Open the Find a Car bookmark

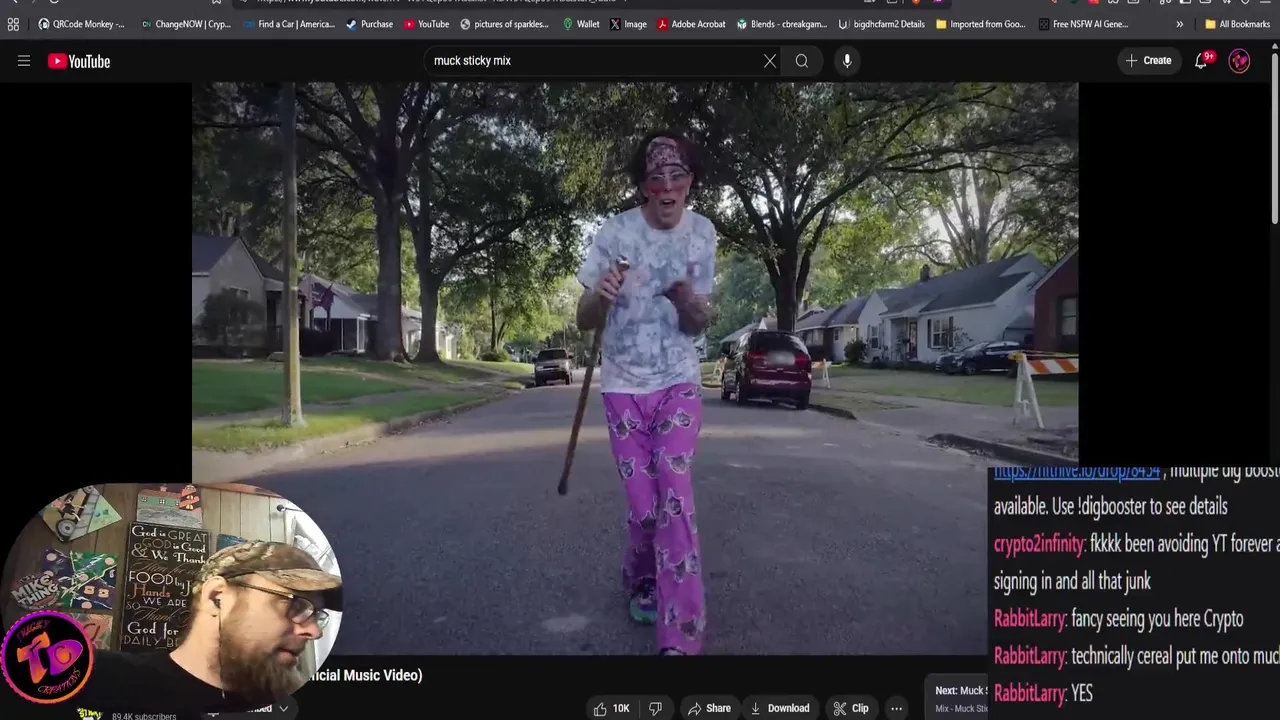(289, 24)
